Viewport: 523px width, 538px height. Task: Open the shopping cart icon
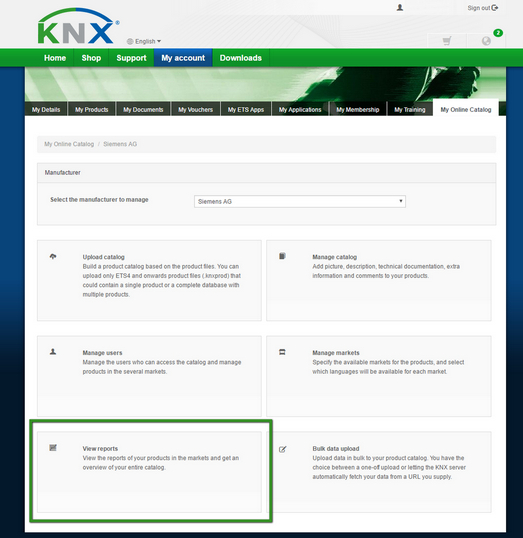446,41
